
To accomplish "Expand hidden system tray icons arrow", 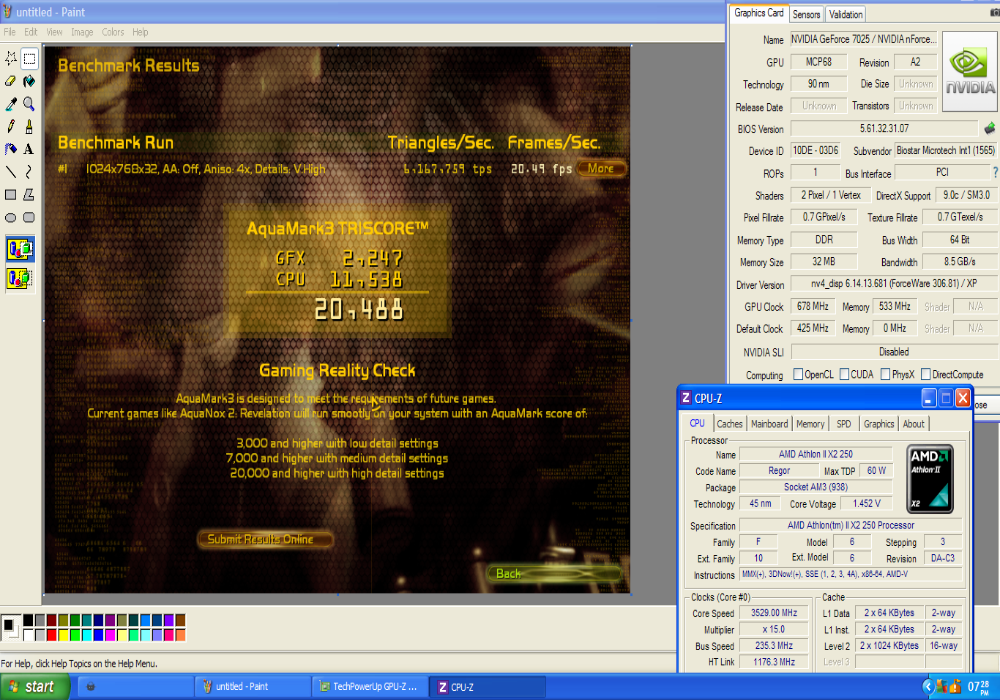I will click(x=928, y=686).
